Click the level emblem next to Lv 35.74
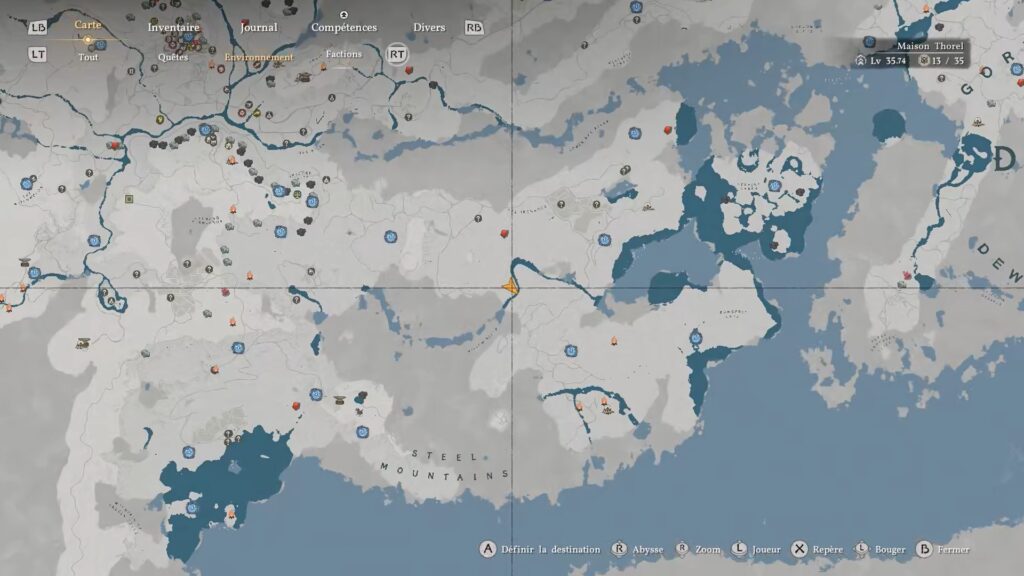Viewport: 1024px width, 576px height. point(861,61)
